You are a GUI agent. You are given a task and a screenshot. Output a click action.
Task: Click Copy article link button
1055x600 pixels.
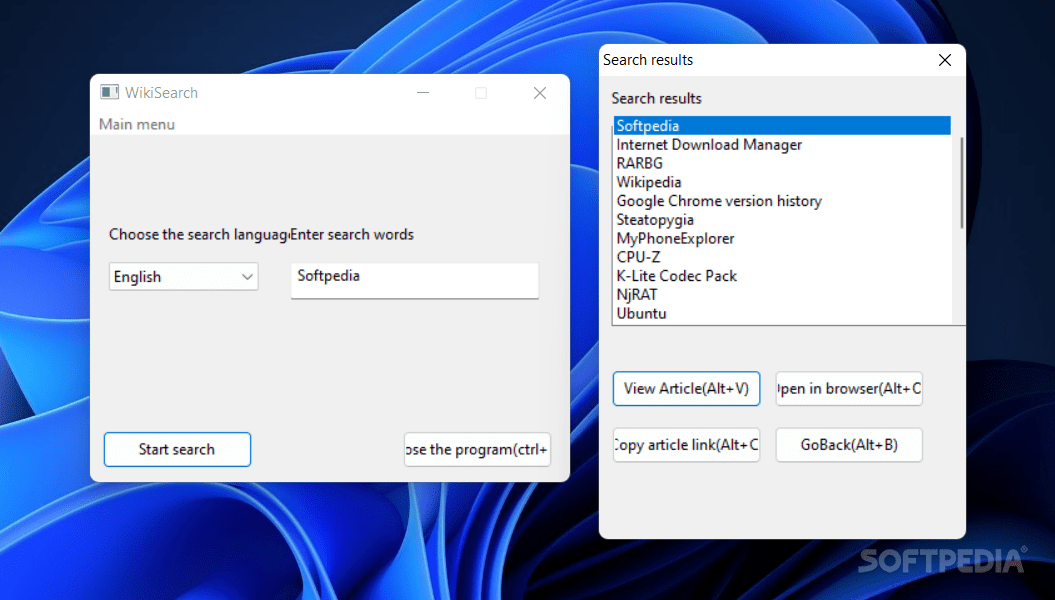coord(686,445)
